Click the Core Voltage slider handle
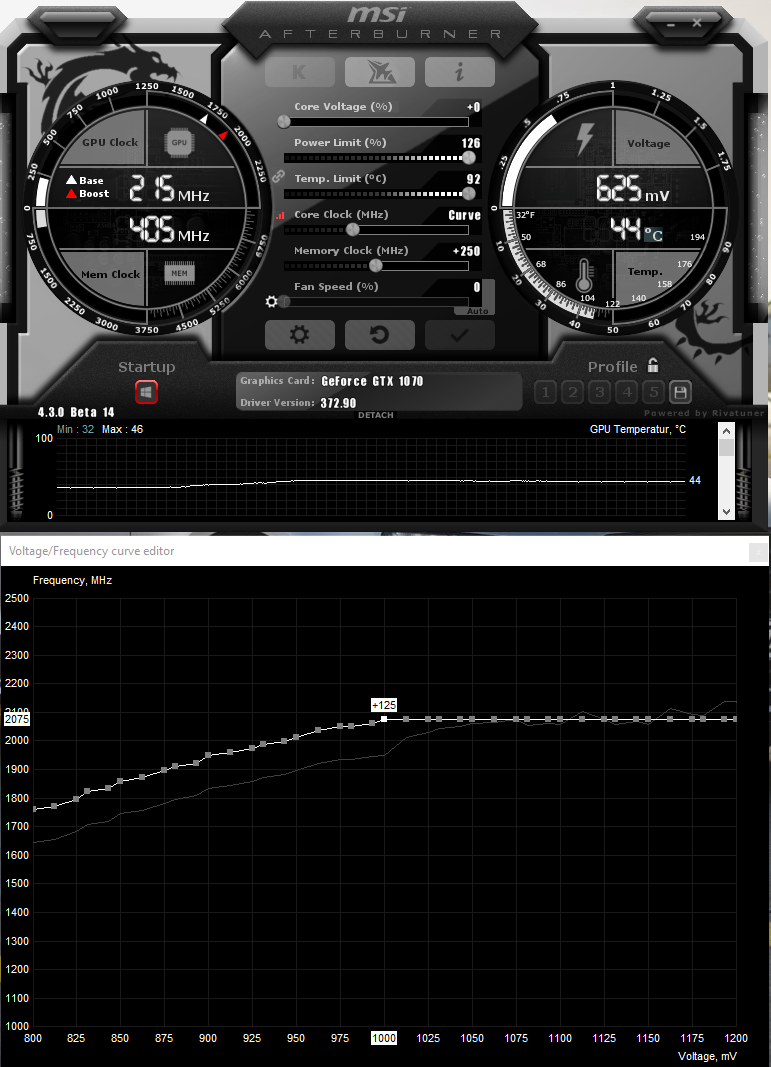Screen dimensions: 771x1067 point(284,122)
